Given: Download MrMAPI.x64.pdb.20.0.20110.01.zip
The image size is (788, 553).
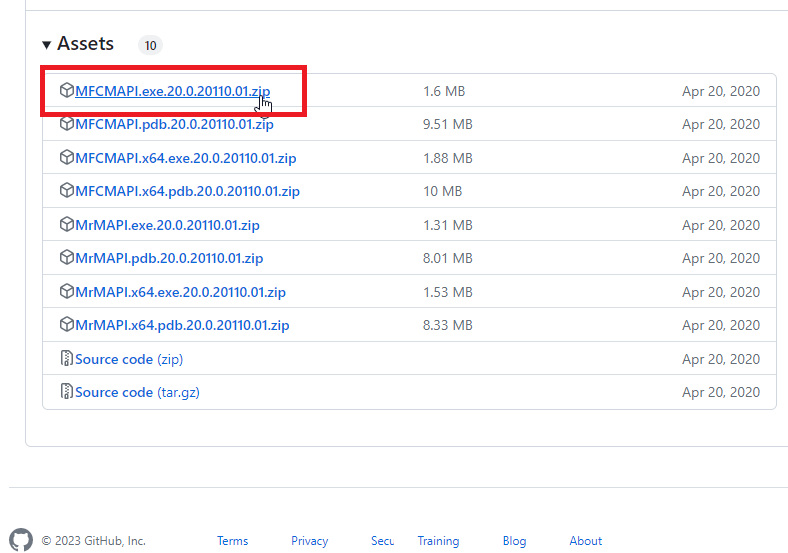Looking at the screenshot, I should pyautogui.click(x=182, y=325).
